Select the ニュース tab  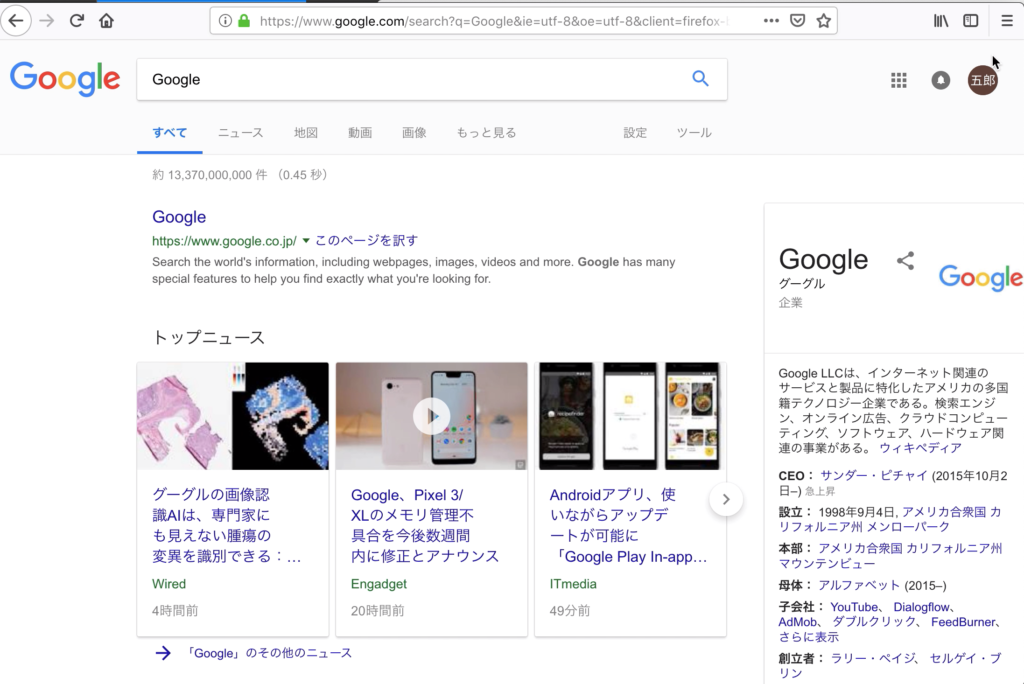pyautogui.click(x=240, y=132)
